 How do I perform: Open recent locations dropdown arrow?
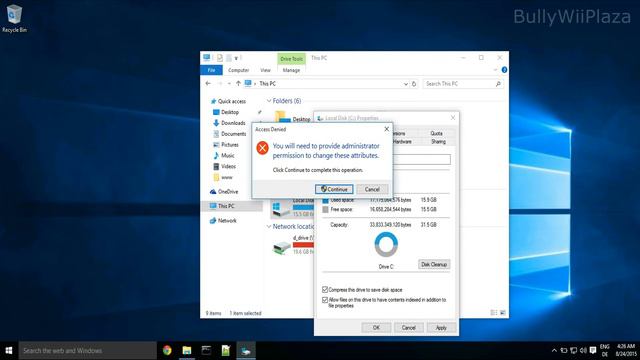tap(229, 84)
